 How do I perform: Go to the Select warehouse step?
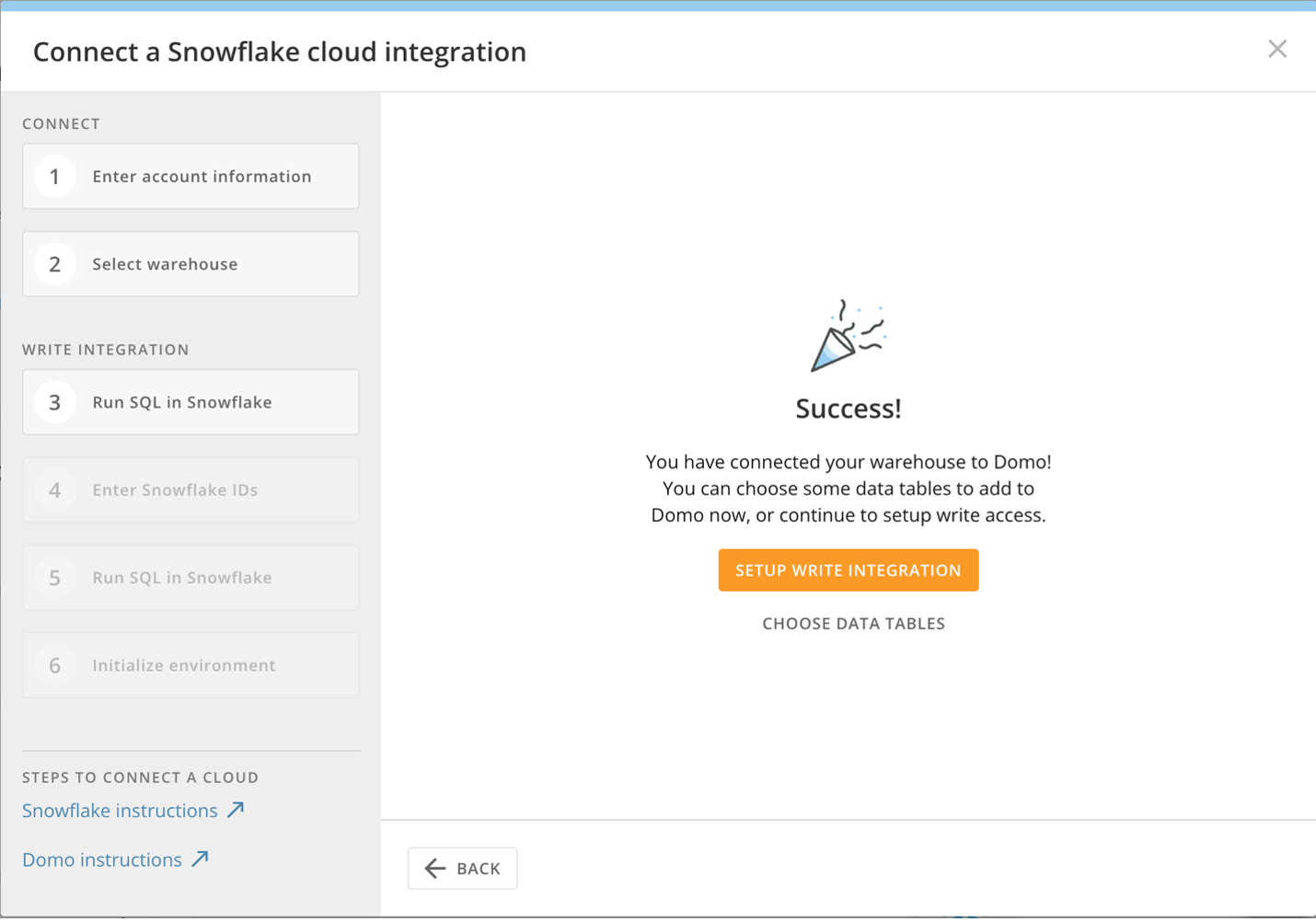coord(190,264)
